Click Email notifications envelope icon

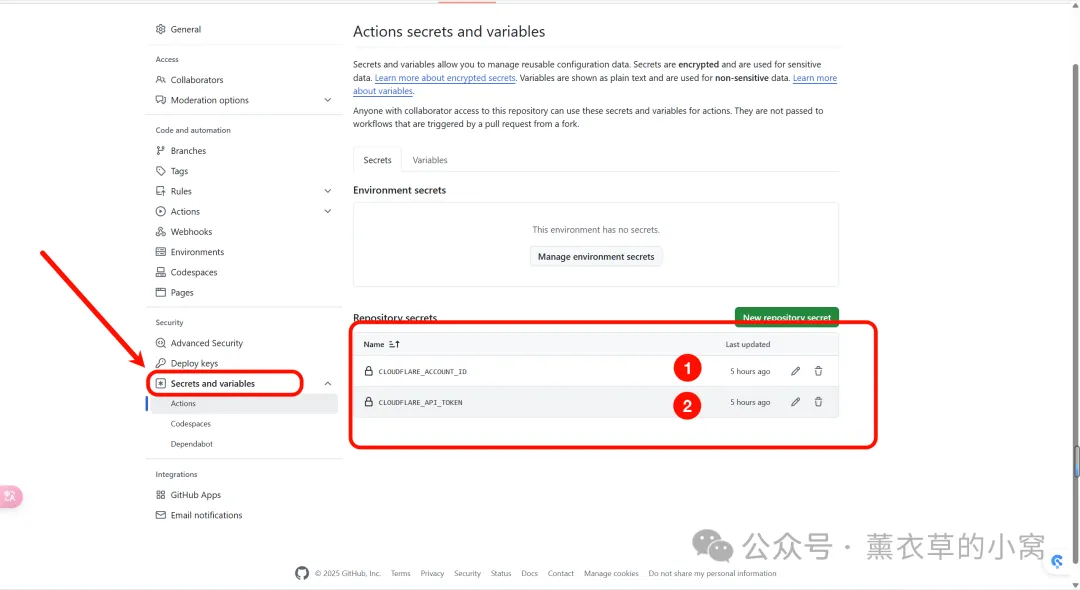pos(160,515)
